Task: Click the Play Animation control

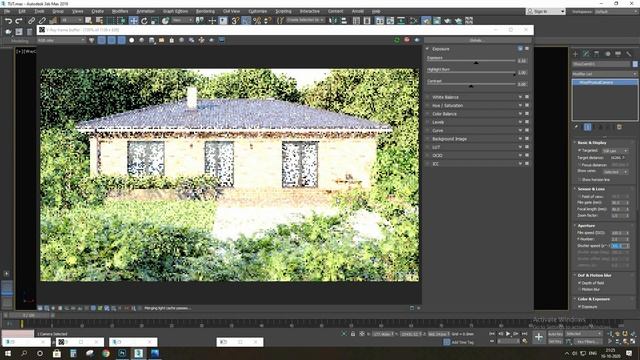Action: click(x=508, y=334)
